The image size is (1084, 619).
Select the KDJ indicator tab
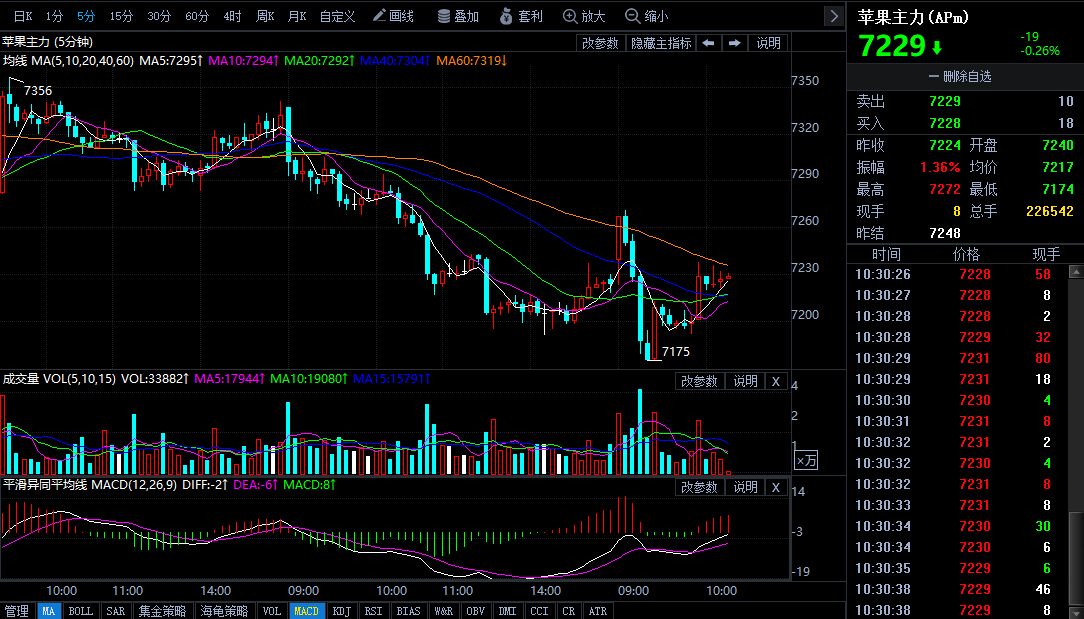tap(342, 611)
